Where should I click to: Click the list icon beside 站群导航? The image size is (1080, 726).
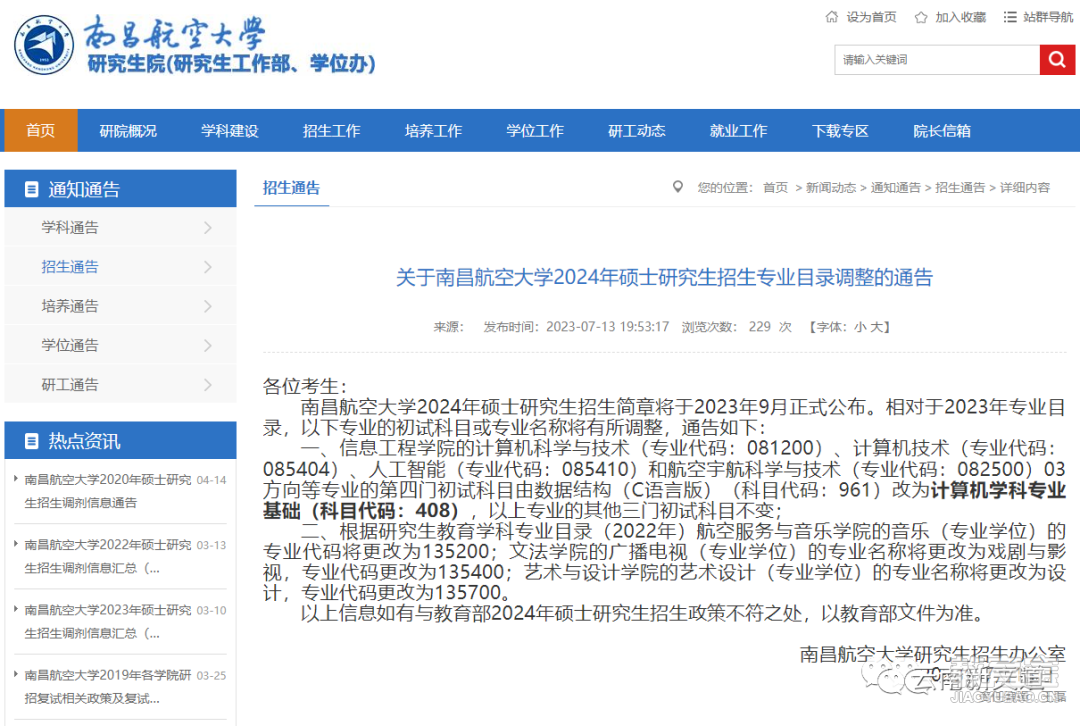1010,17
